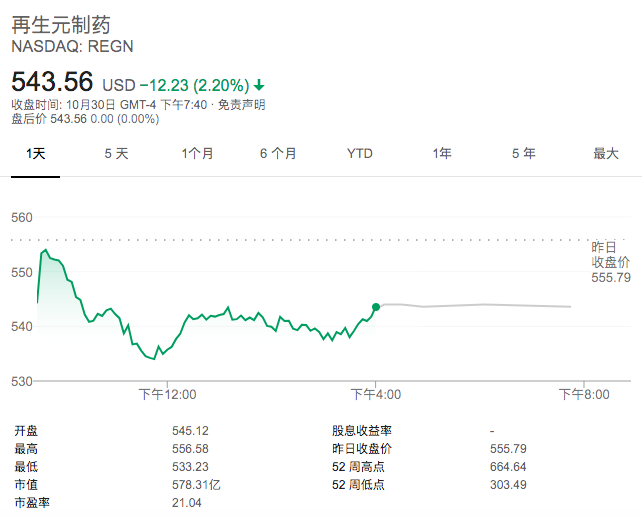Click the gray after-hours price line
Screen dimensions: 642x518
click(x=475, y=305)
